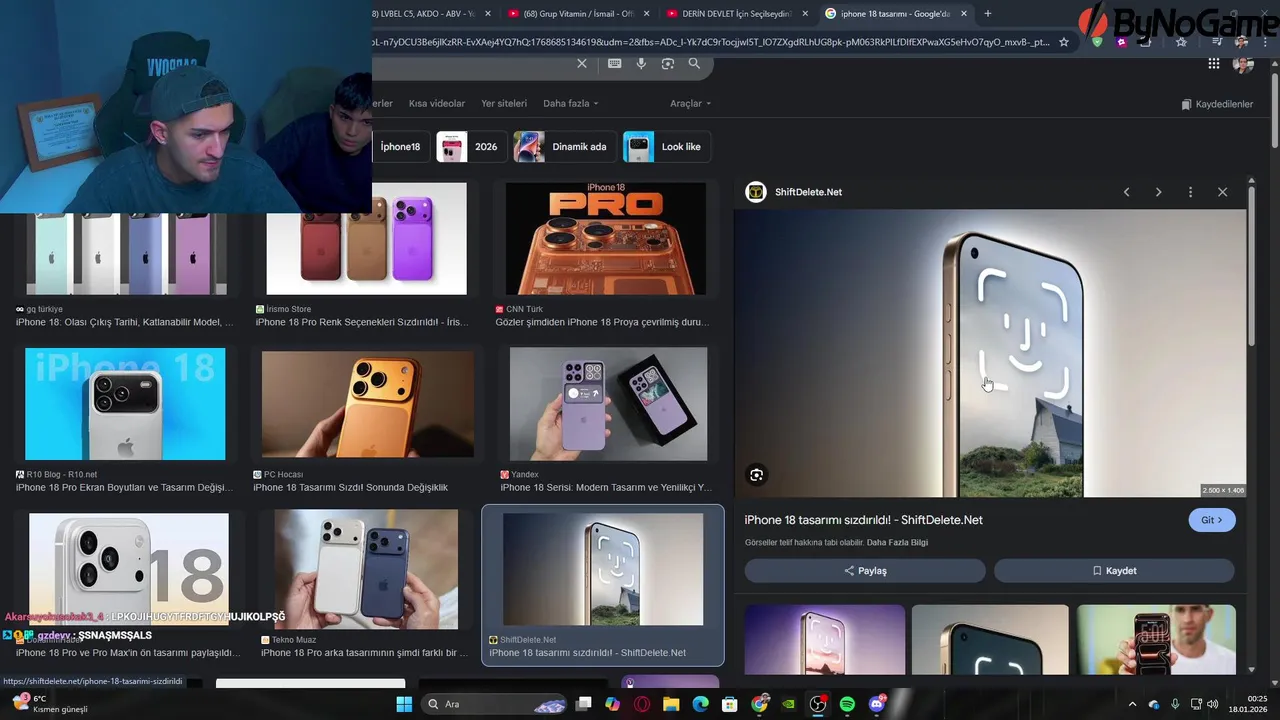Click the Windows taskbar search box
Image resolution: width=1280 pixels, height=720 pixels.
coord(496,704)
